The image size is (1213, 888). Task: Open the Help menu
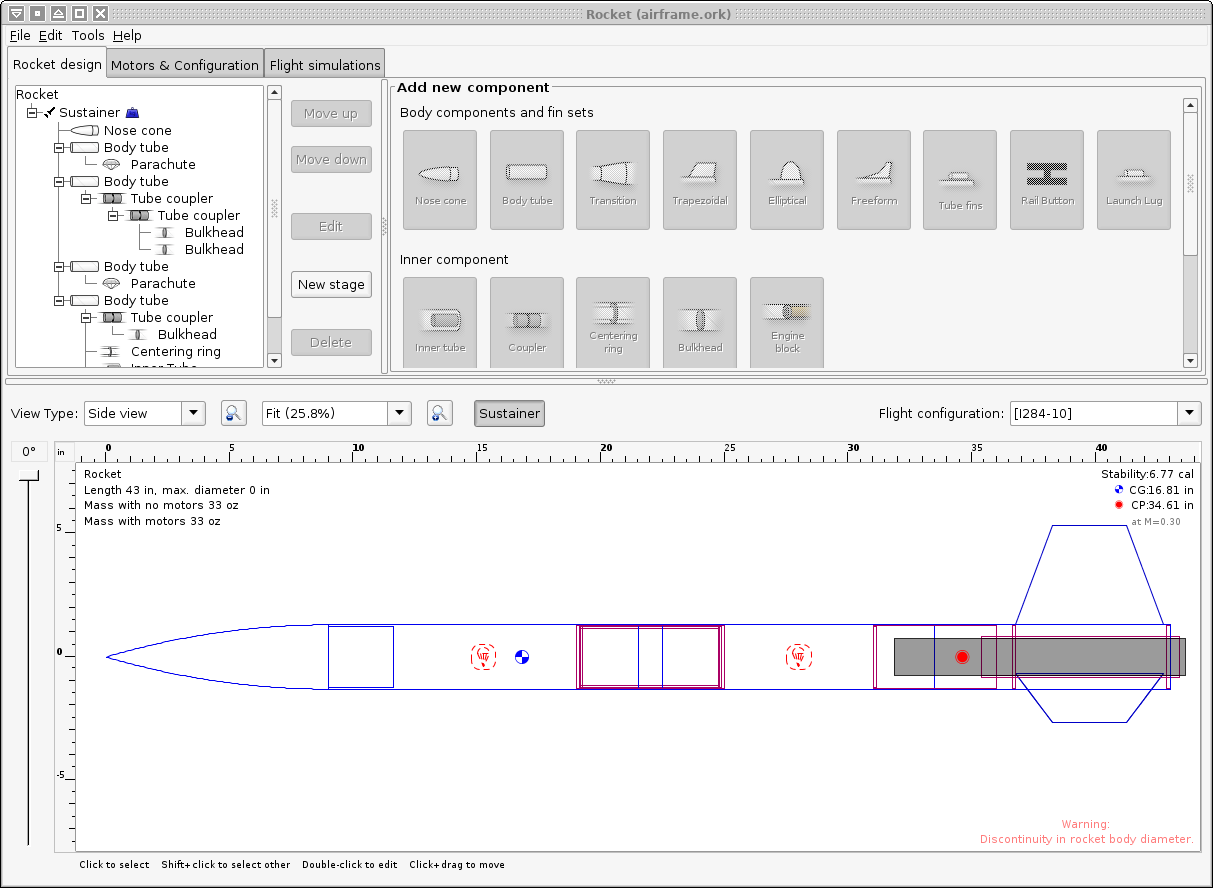point(128,35)
